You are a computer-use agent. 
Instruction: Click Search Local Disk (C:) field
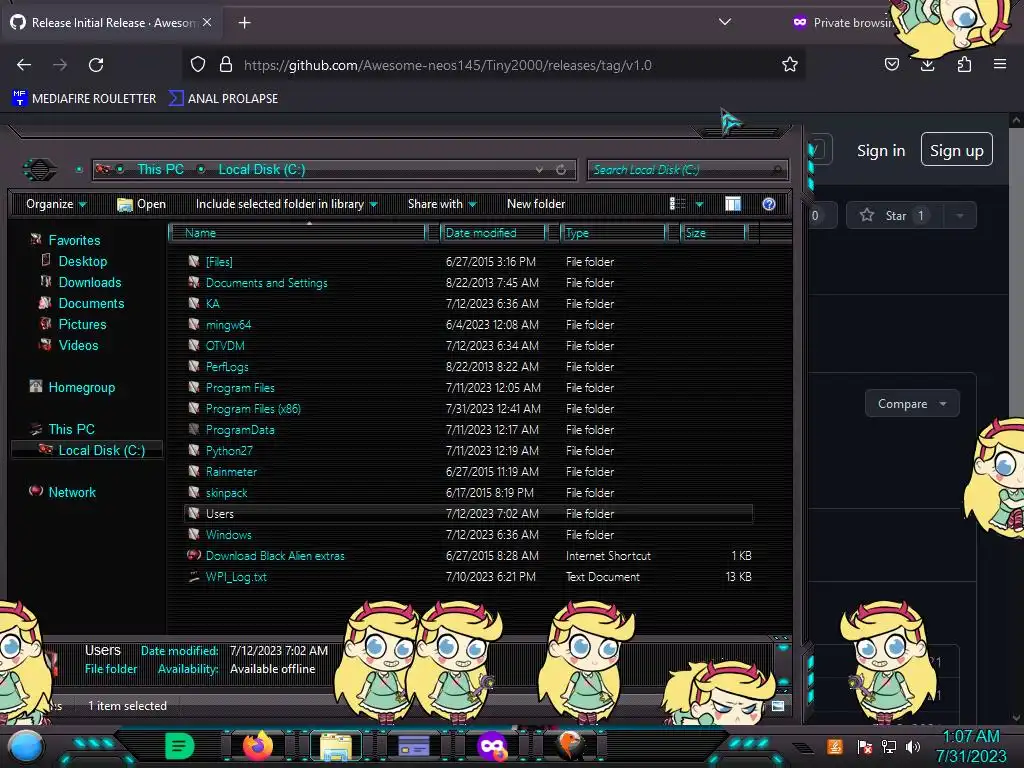point(687,170)
